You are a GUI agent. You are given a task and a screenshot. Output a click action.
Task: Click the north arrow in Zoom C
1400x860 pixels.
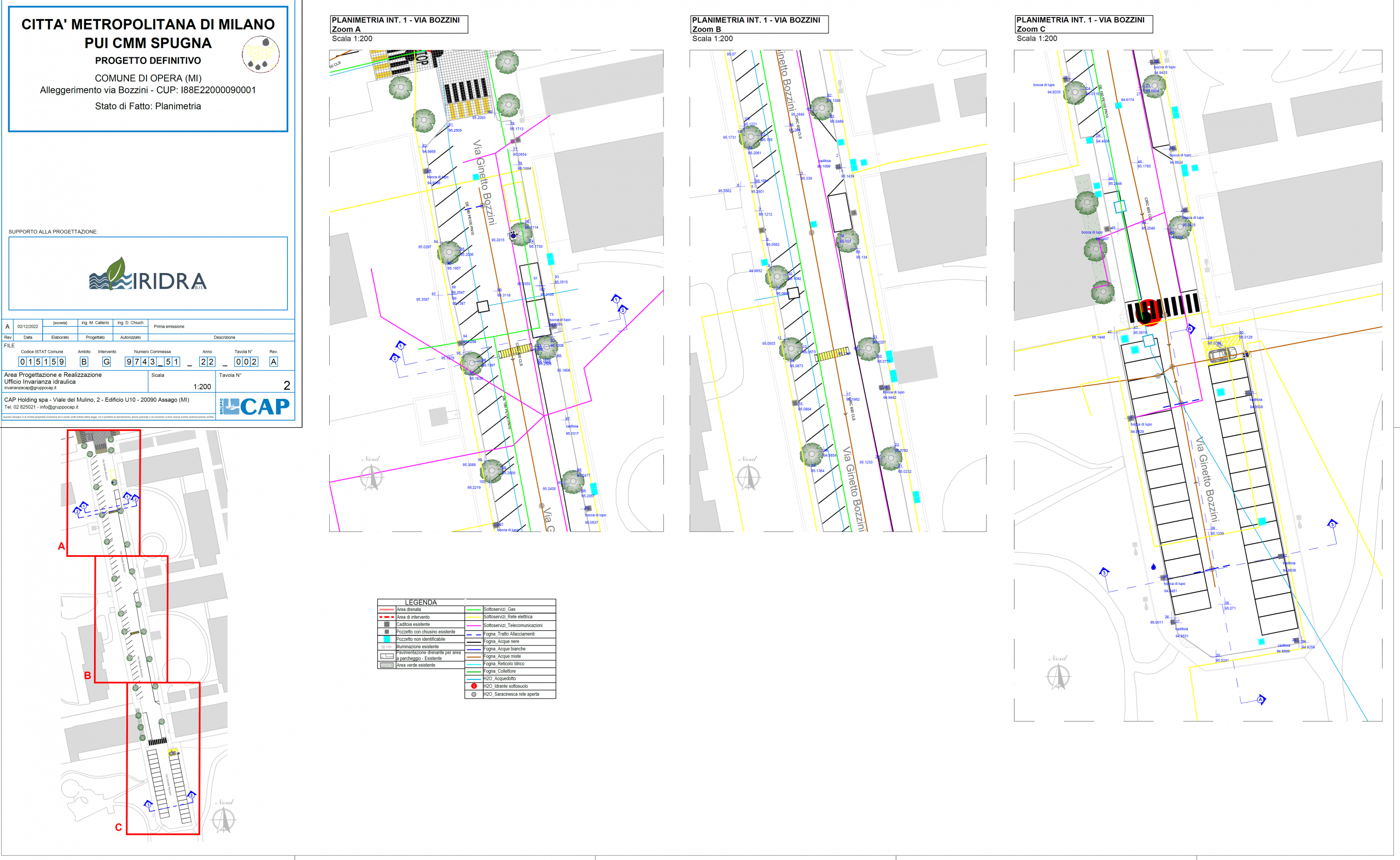(x=1058, y=676)
